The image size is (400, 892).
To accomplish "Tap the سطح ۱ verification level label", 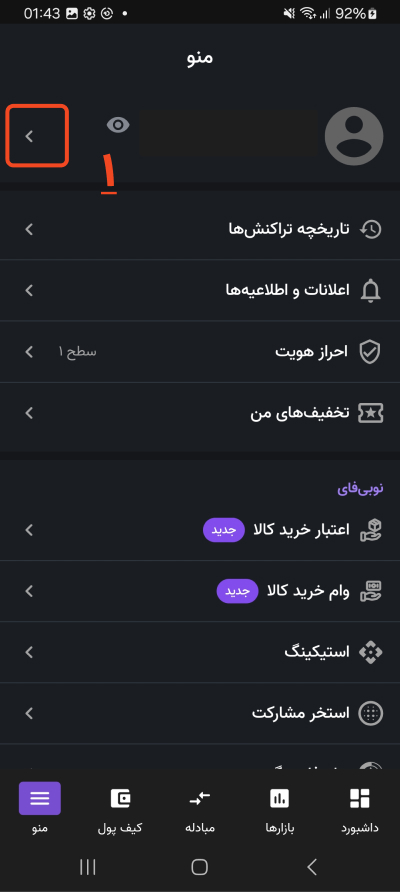I will coord(77,352).
